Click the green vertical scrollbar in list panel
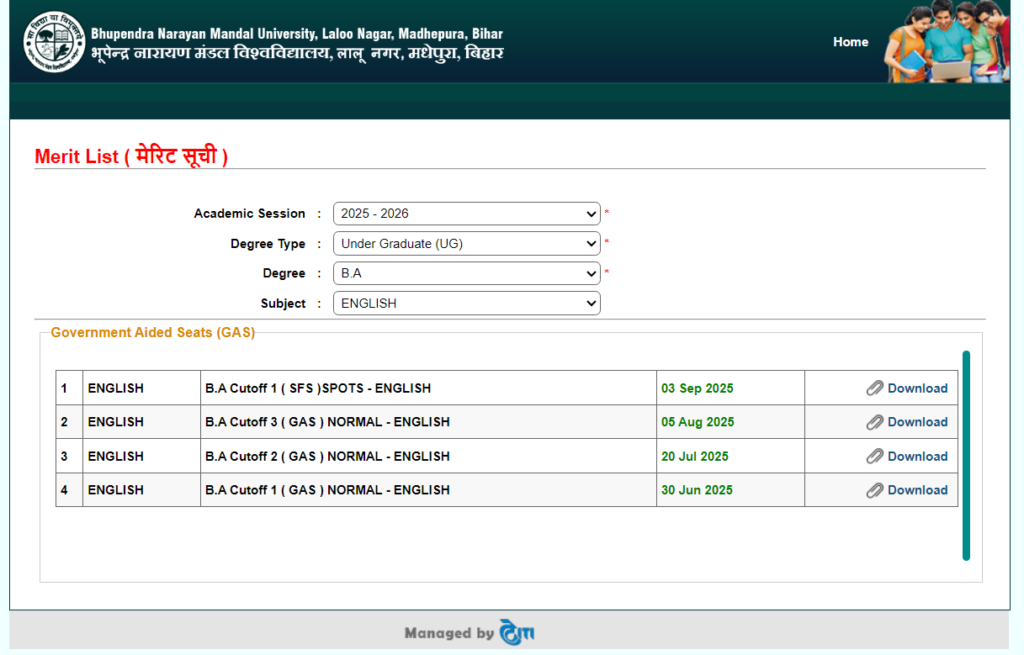 [966, 456]
